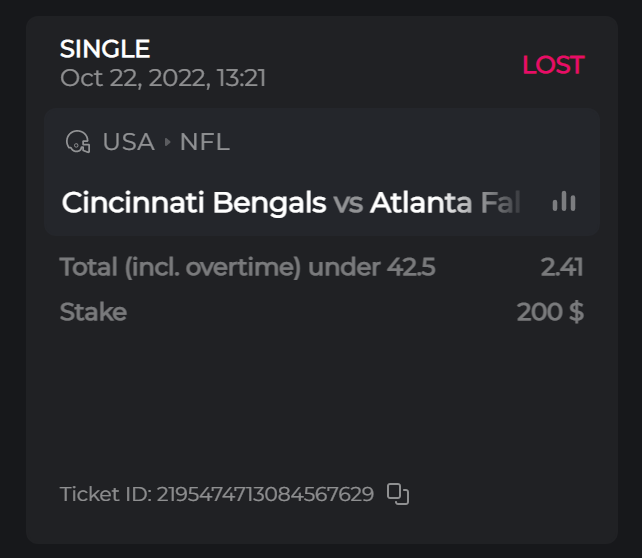Screen dimensions: 642x558
Task: Open the USA country link
Action: [x=128, y=142]
